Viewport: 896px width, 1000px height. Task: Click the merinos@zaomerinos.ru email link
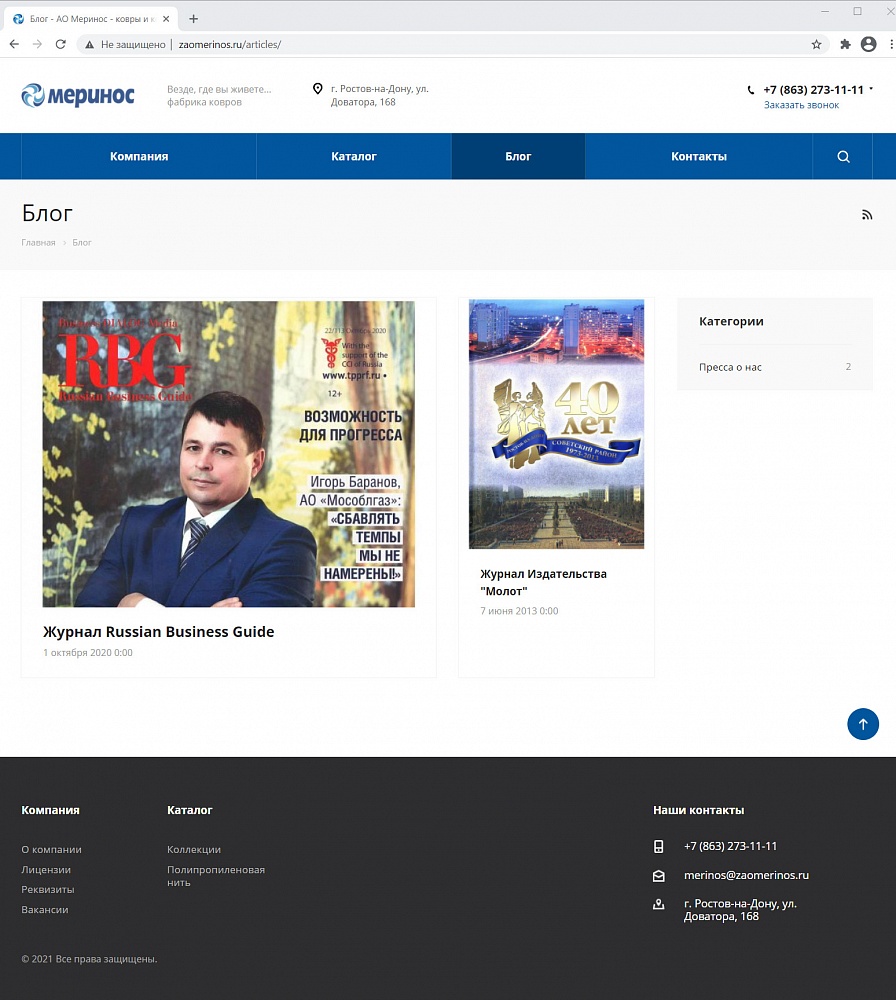coord(746,876)
